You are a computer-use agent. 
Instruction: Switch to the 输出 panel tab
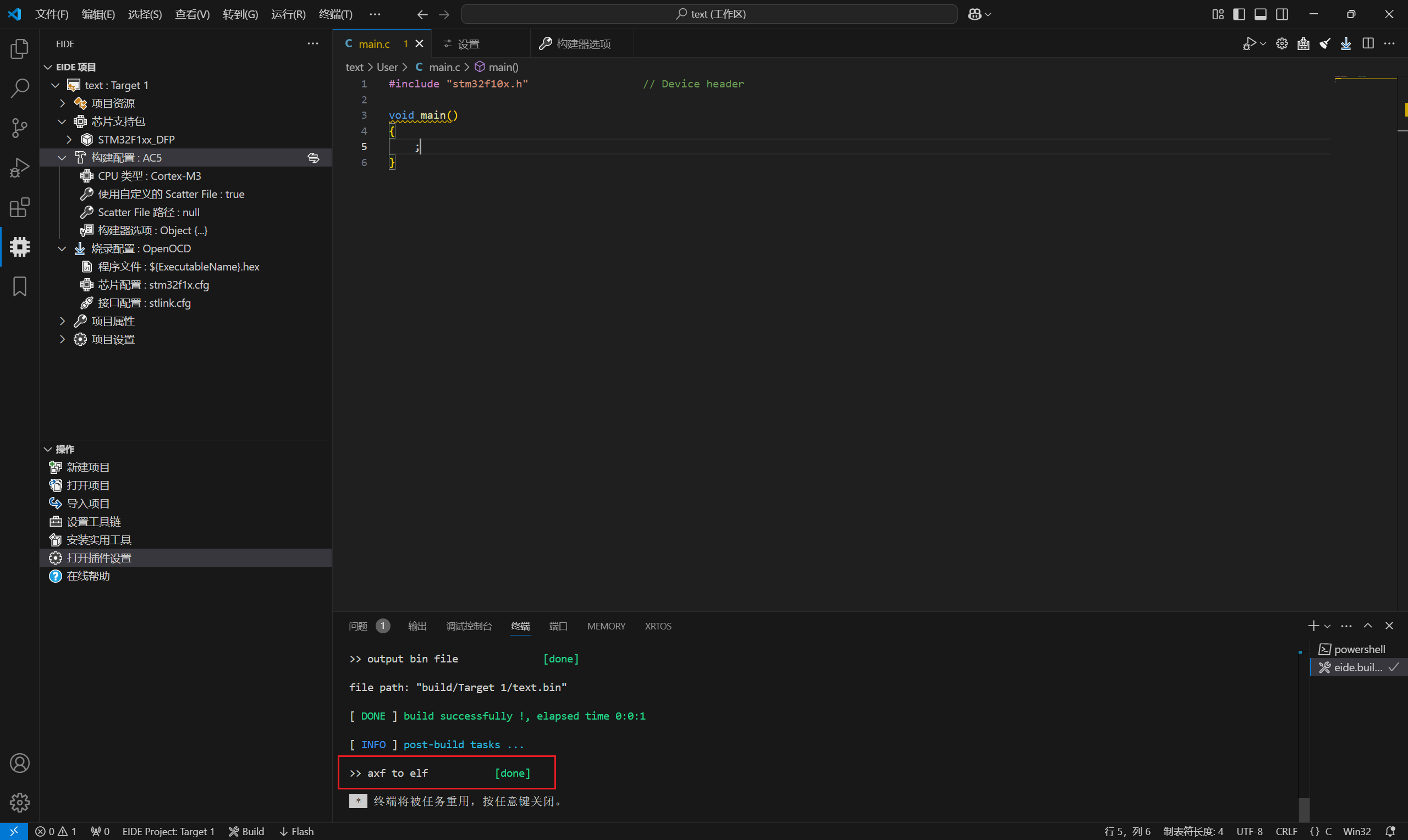coord(417,626)
